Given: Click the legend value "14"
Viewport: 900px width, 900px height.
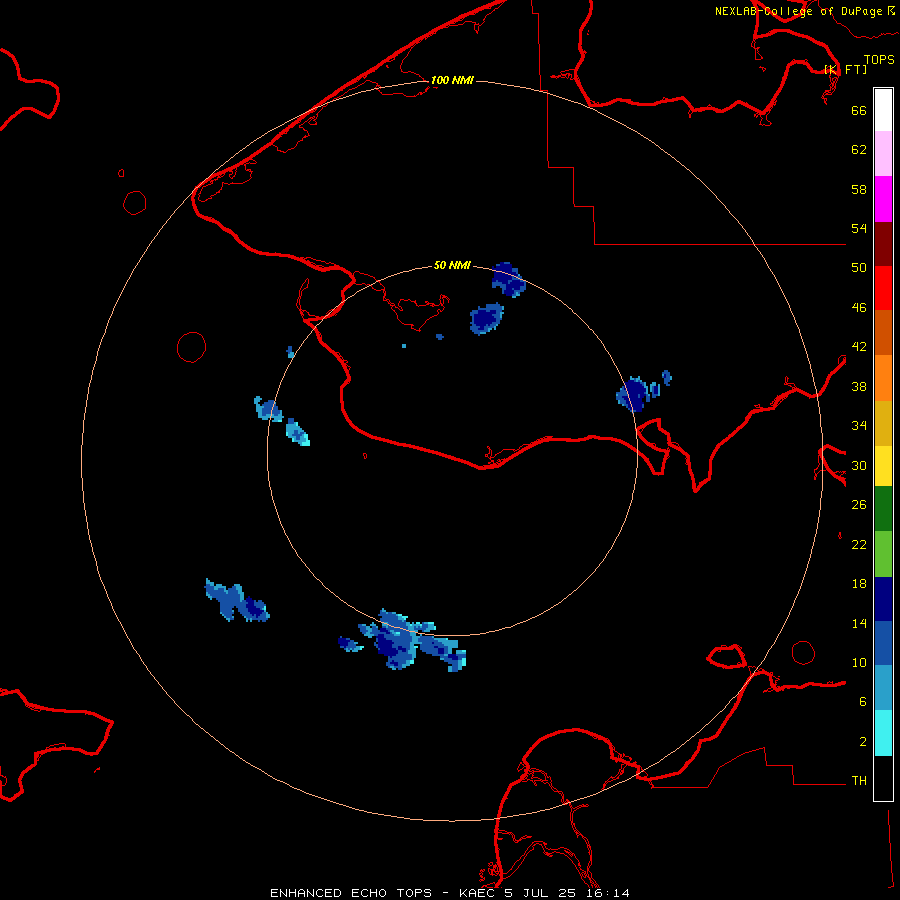Looking at the screenshot, I should [859, 623].
